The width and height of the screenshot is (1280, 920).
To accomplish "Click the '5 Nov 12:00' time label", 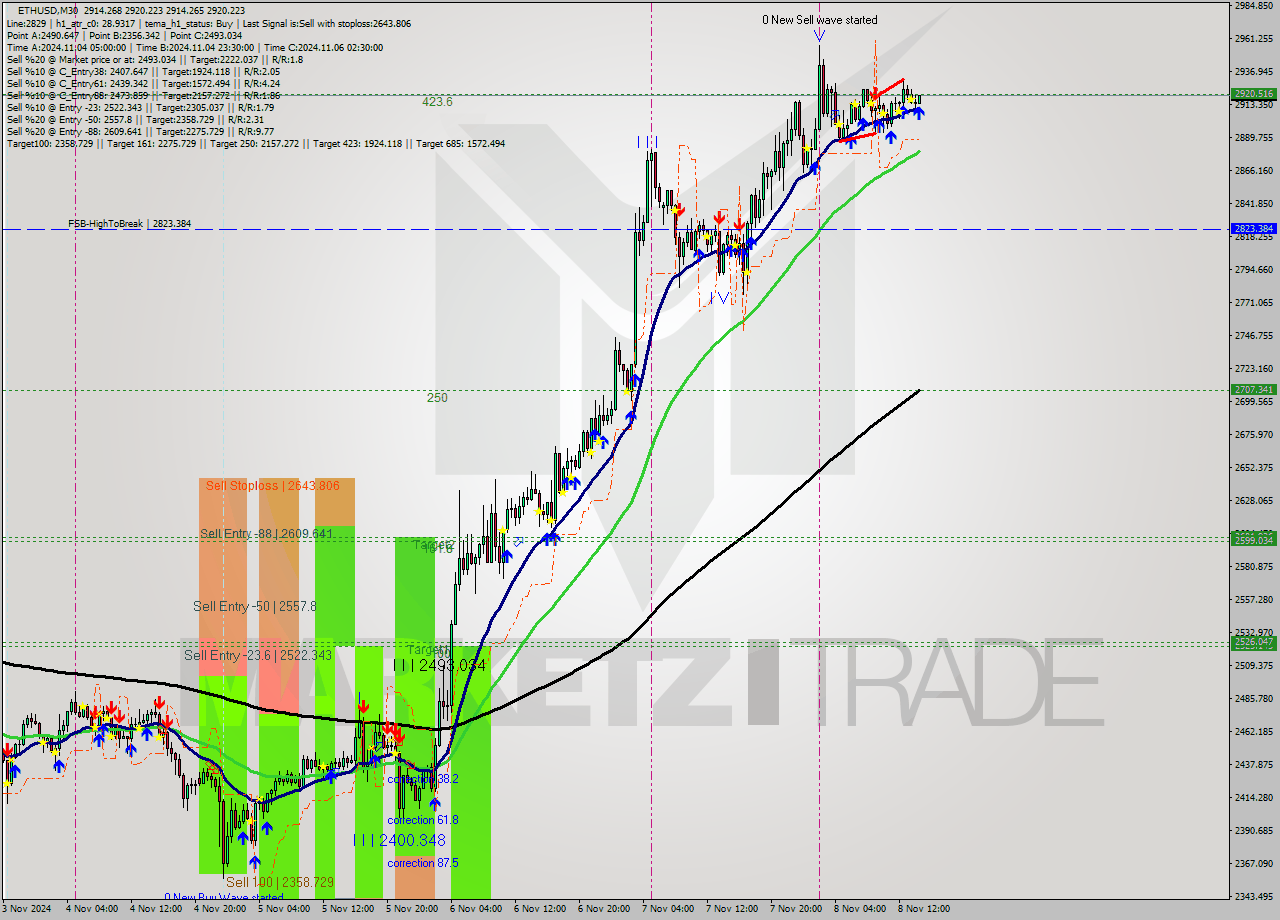I will 347,909.
